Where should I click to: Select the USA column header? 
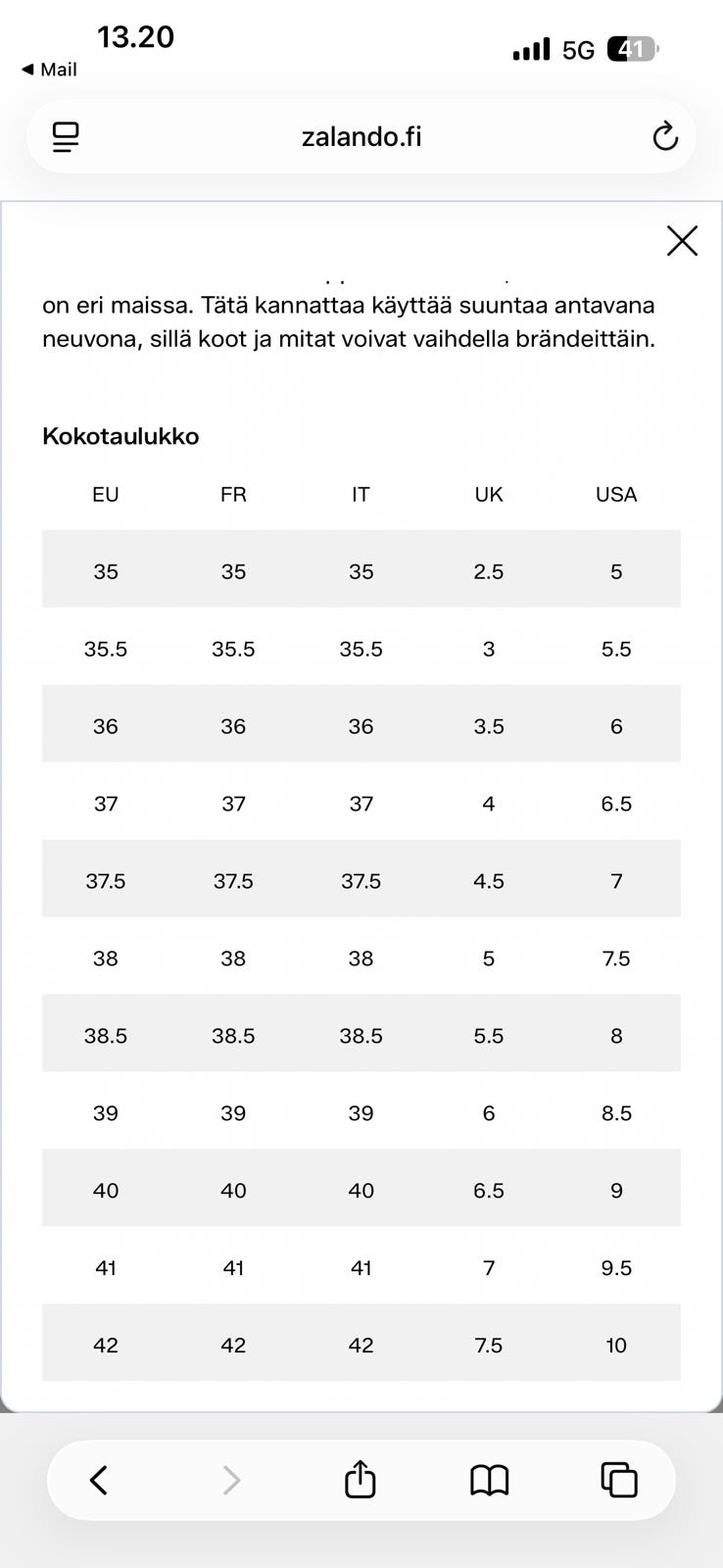pos(616,494)
